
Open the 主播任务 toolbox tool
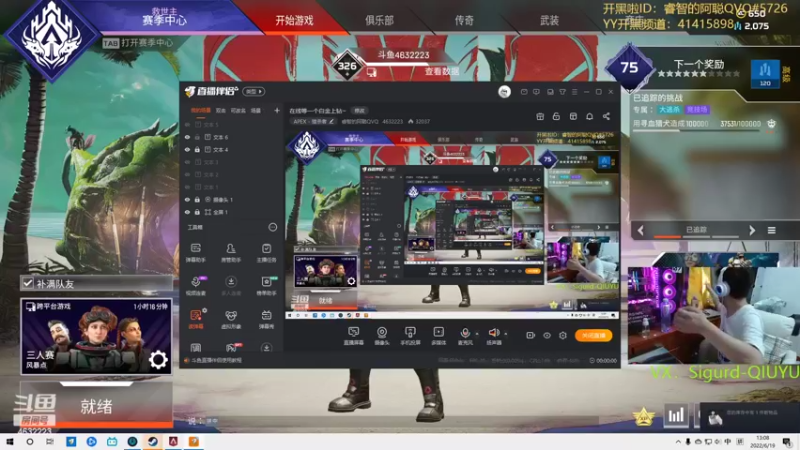[266, 252]
